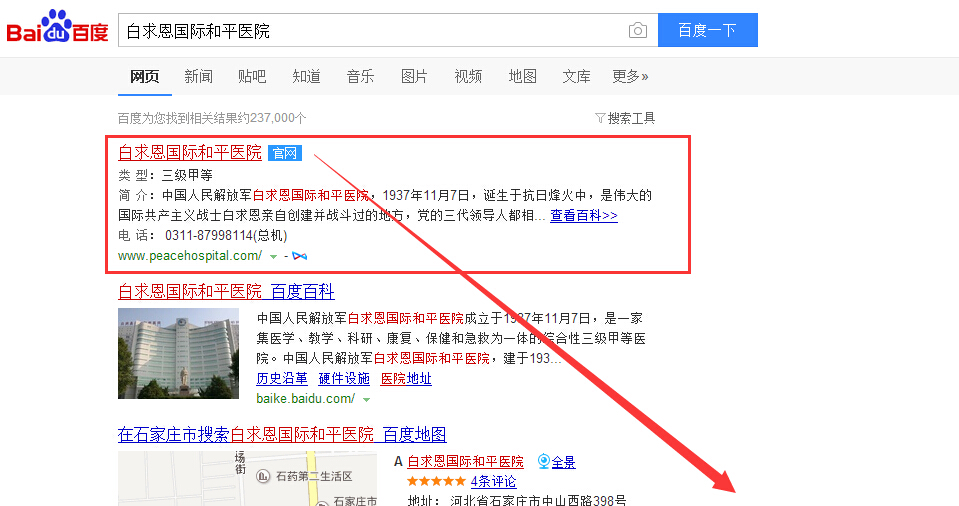Click the 医院地址 sublink

(406, 379)
